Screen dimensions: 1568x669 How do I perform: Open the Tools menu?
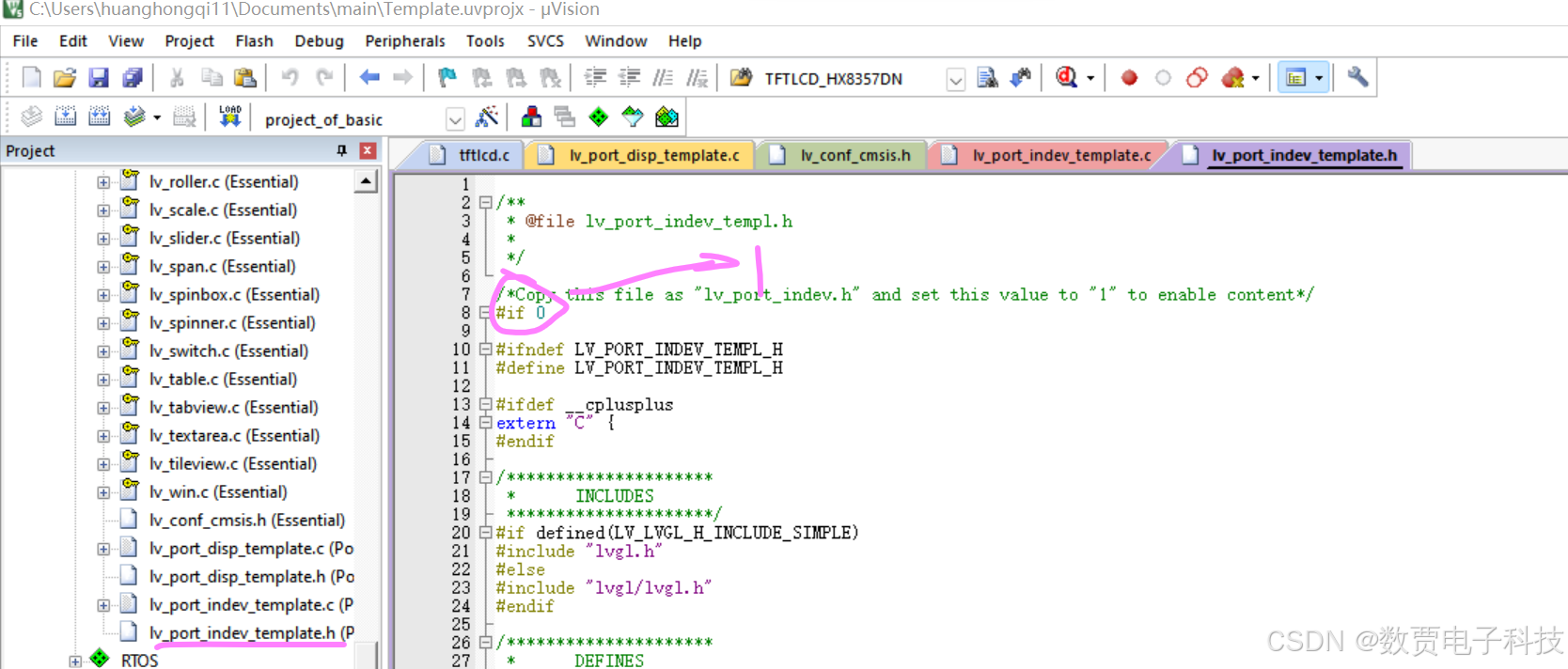pyautogui.click(x=485, y=41)
